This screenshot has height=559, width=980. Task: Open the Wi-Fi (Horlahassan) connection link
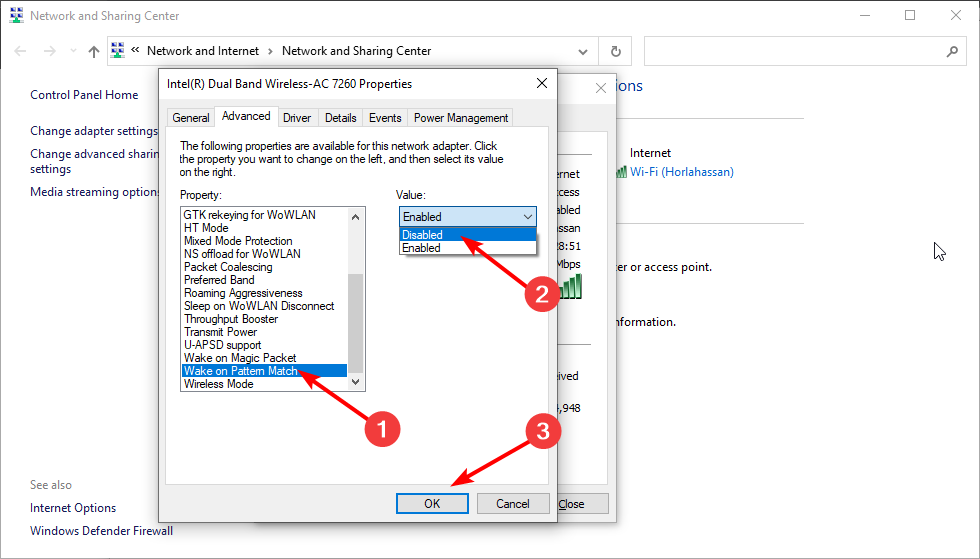[x=682, y=172]
